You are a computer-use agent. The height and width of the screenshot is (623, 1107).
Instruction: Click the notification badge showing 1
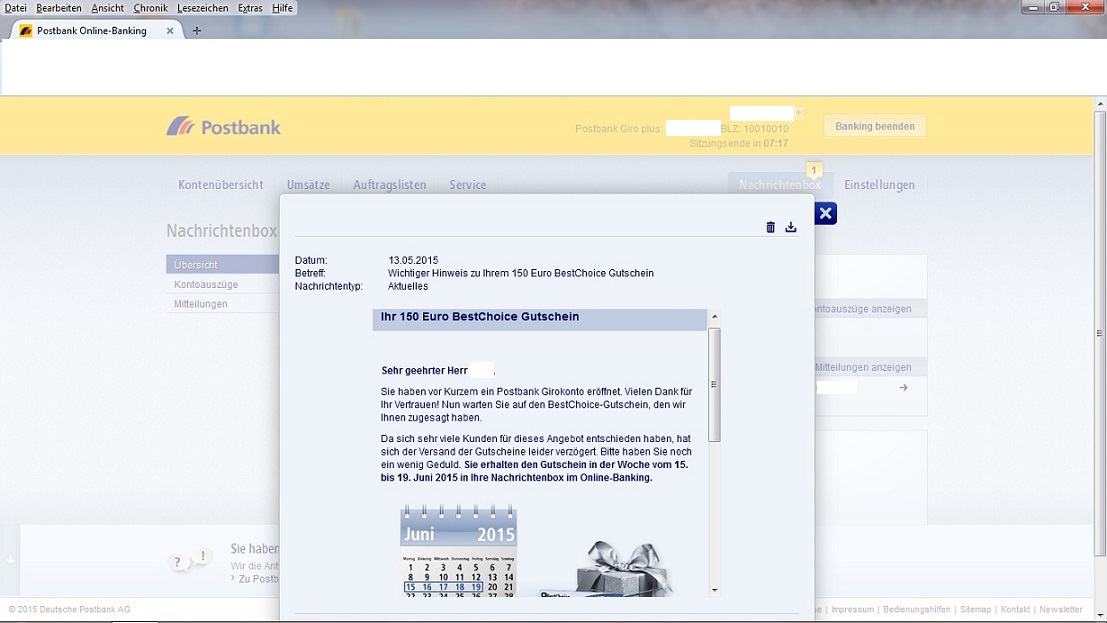(813, 170)
